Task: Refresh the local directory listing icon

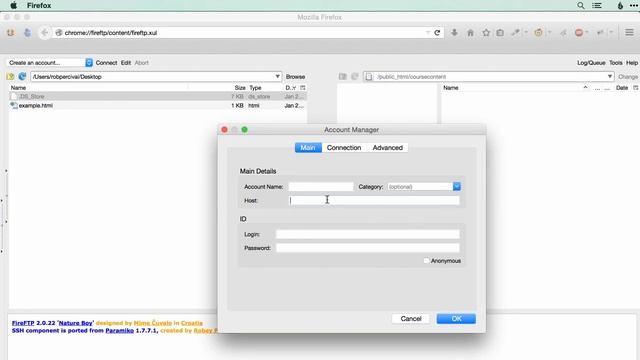Action: (22, 76)
